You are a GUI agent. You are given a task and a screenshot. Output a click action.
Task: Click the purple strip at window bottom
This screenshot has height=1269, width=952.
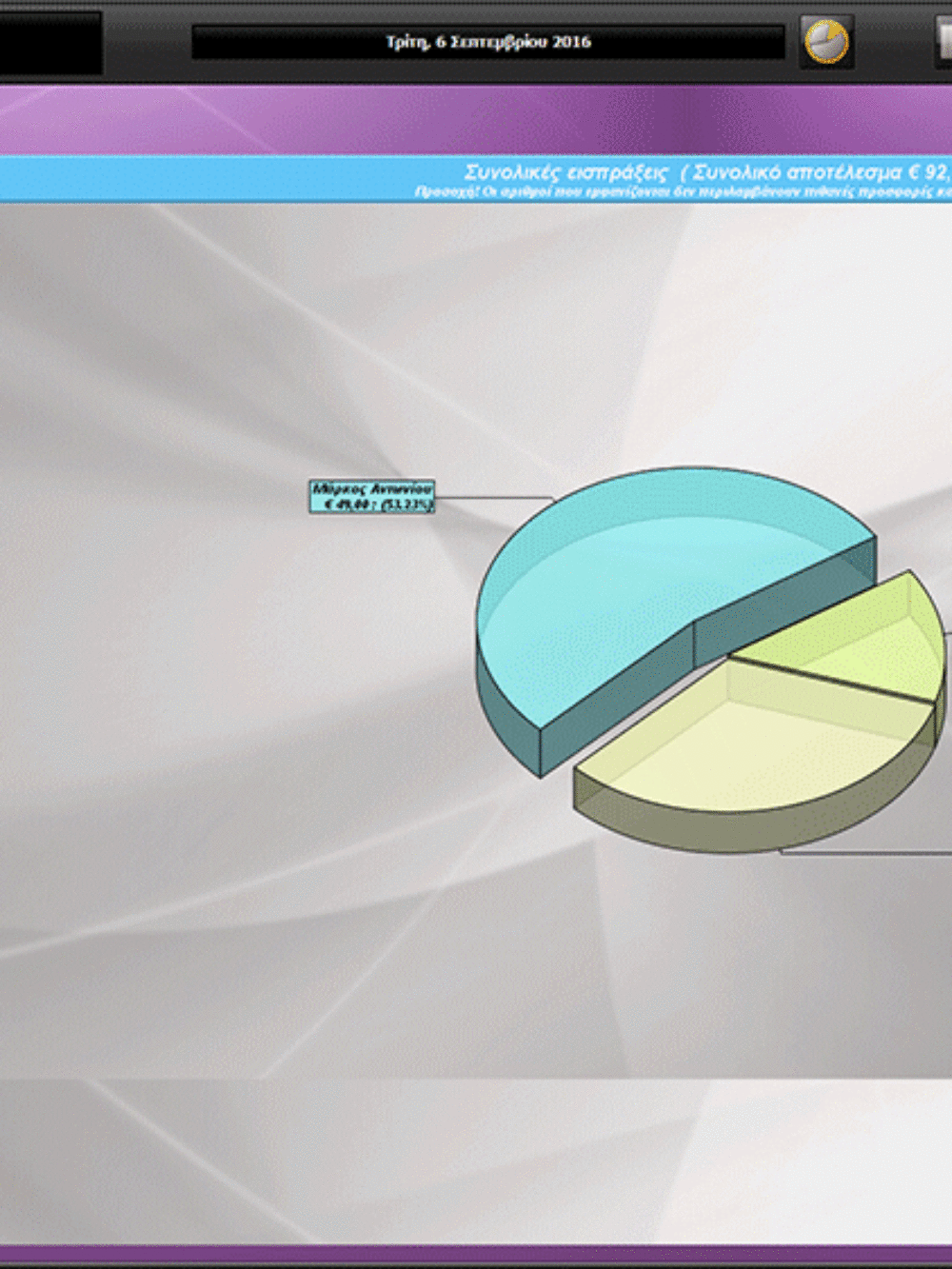click(x=476, y=1255)
